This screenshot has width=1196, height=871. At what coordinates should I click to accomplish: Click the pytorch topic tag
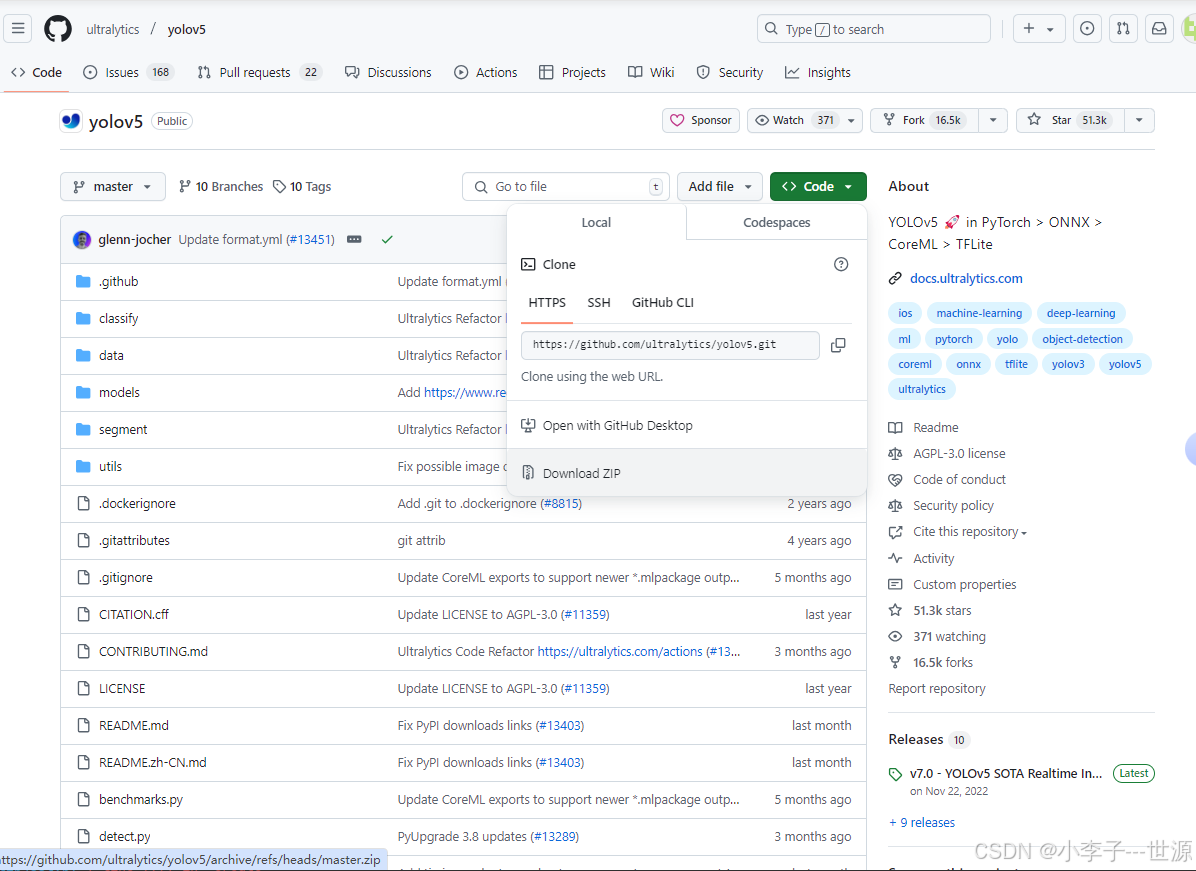coord(953,339)
